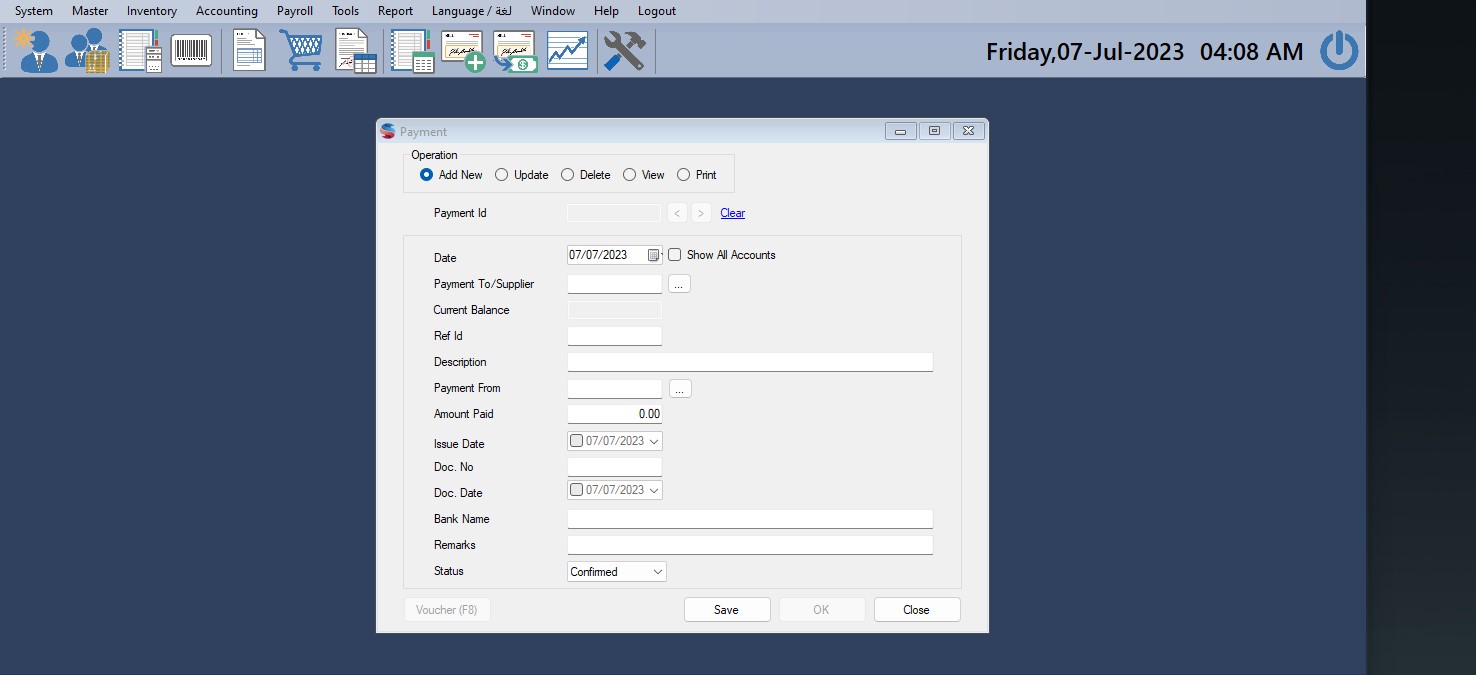Viewport: 1476px width, 675px height.
Task: Open the notebook with calendar icon
Action: [x=412, y=51]
